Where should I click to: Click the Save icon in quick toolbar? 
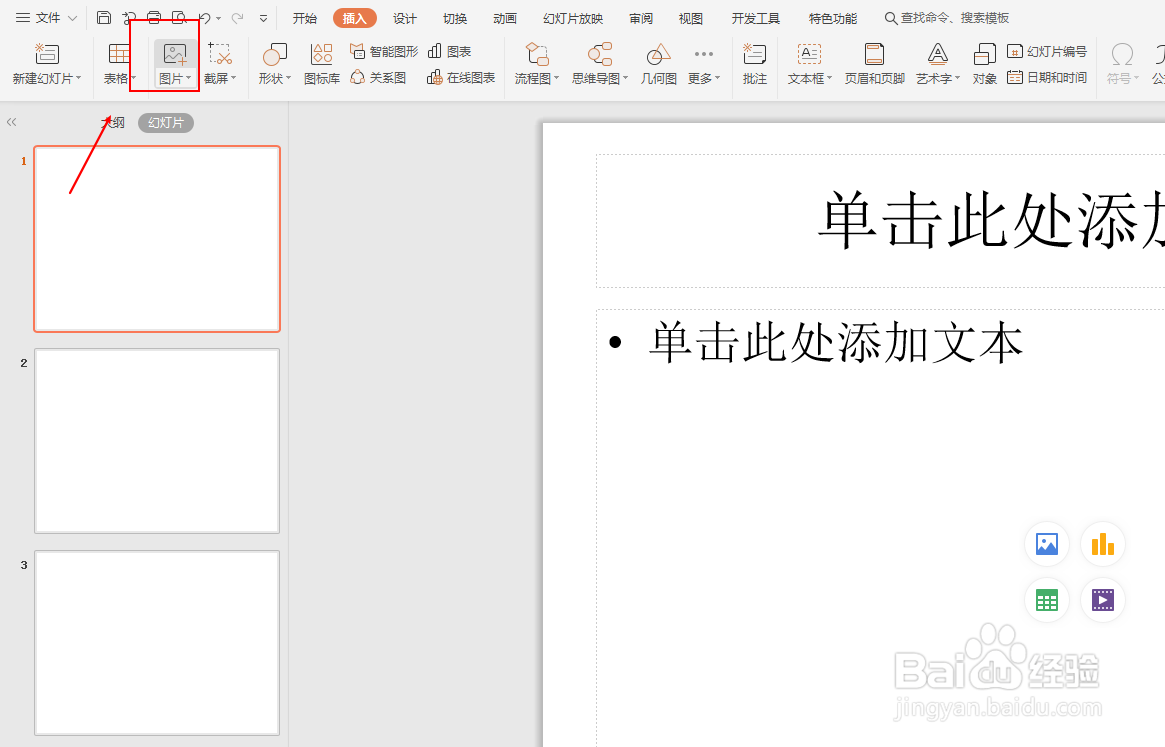(104, 18)
